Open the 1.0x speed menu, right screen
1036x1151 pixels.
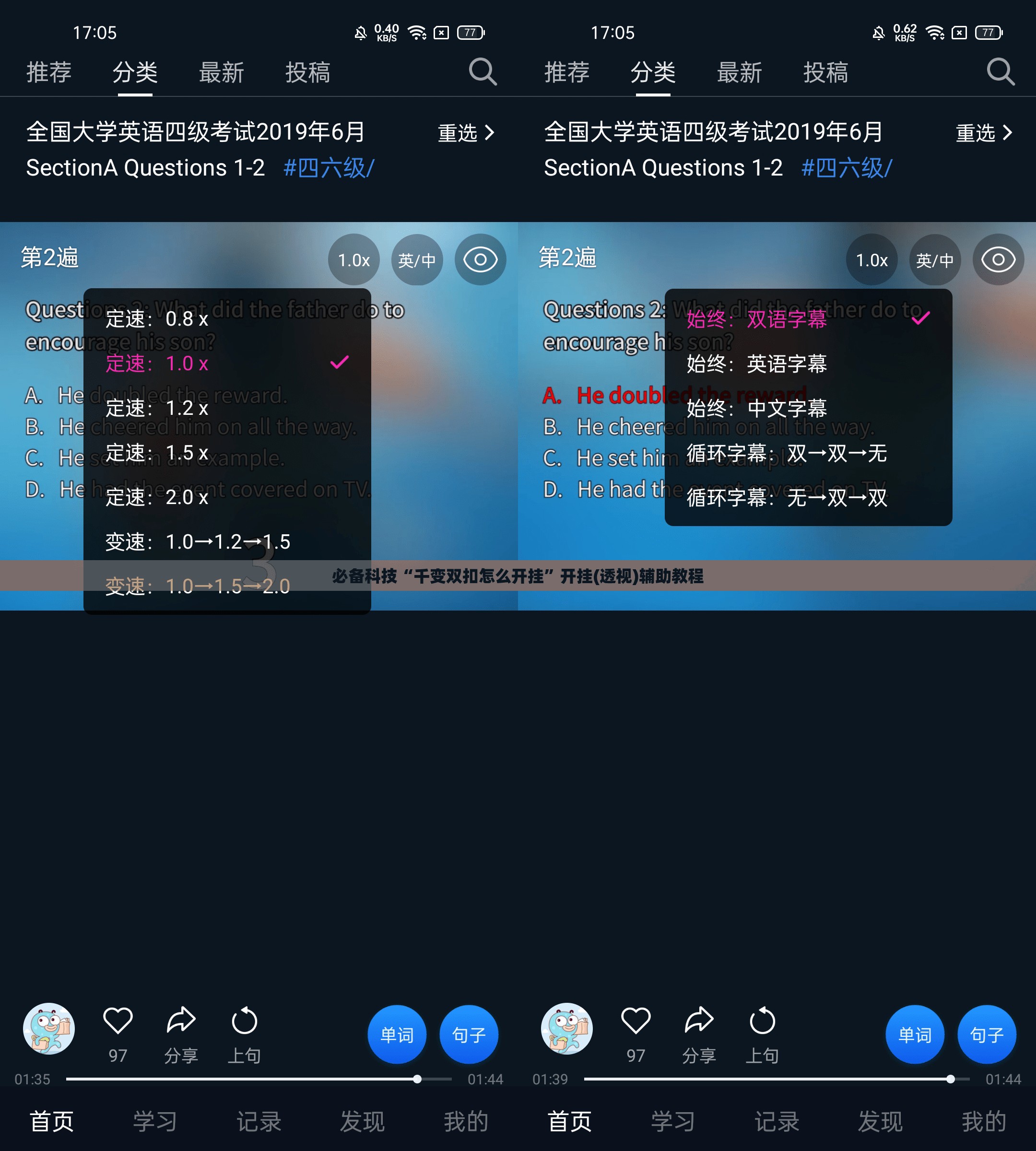pyautogui.click(x=871, y=259)
